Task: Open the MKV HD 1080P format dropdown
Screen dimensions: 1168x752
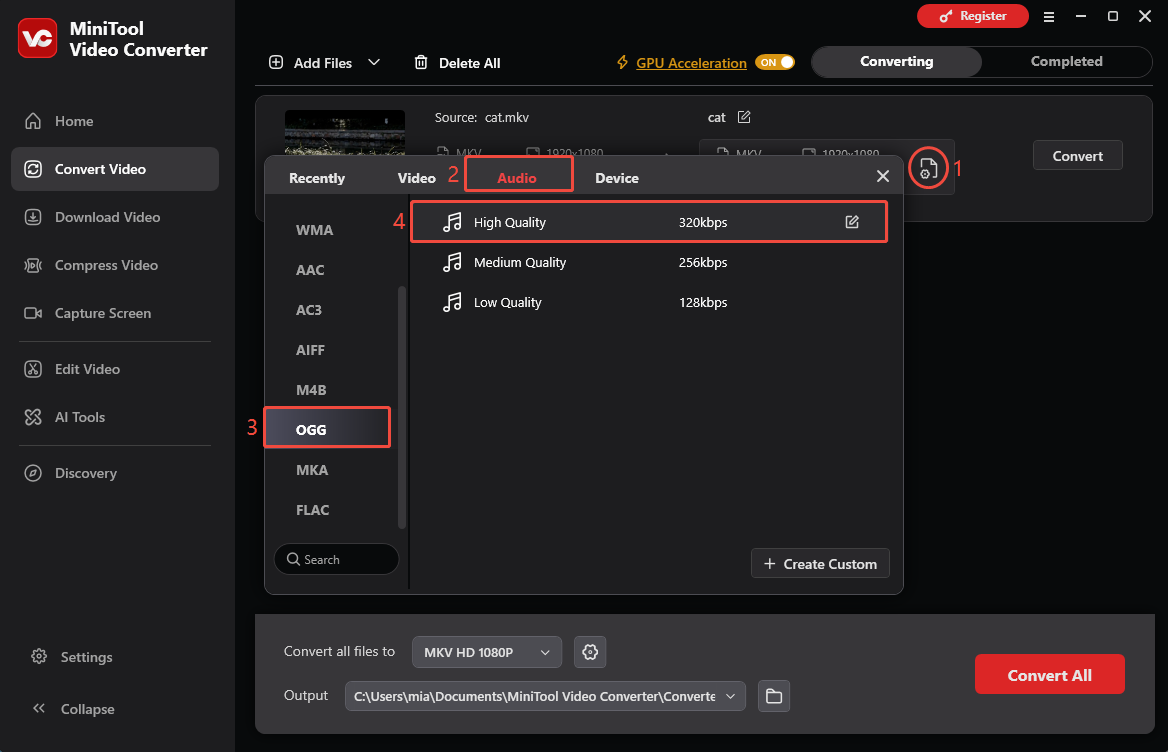Action: (486, 652)
